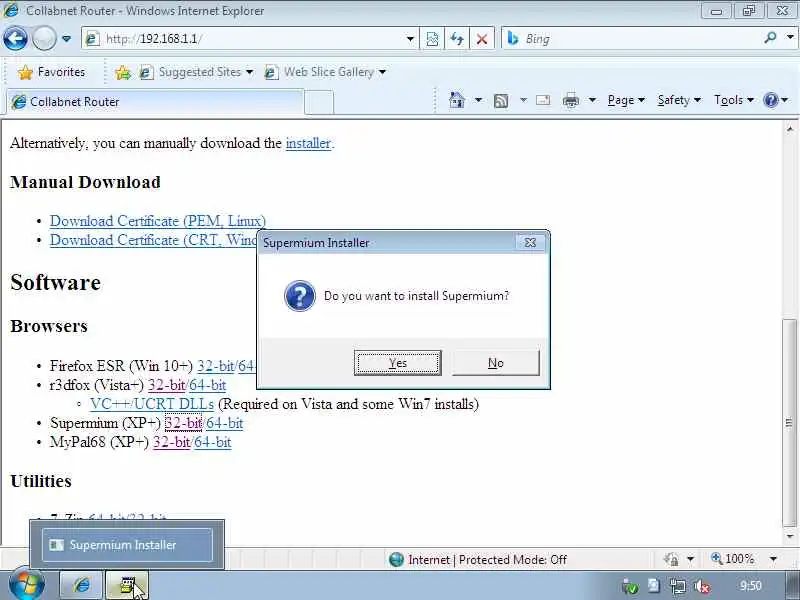Follow the installer link
This screenshot has width=800, height=600.
pyautogui.click(x=308, y=143)
